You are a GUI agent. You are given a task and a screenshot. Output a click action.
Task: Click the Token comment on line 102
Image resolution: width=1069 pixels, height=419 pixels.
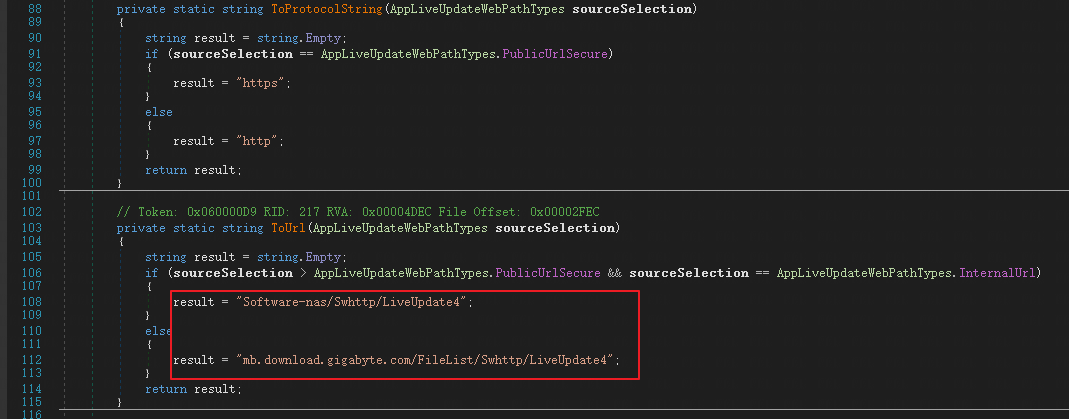pos(358,212)
